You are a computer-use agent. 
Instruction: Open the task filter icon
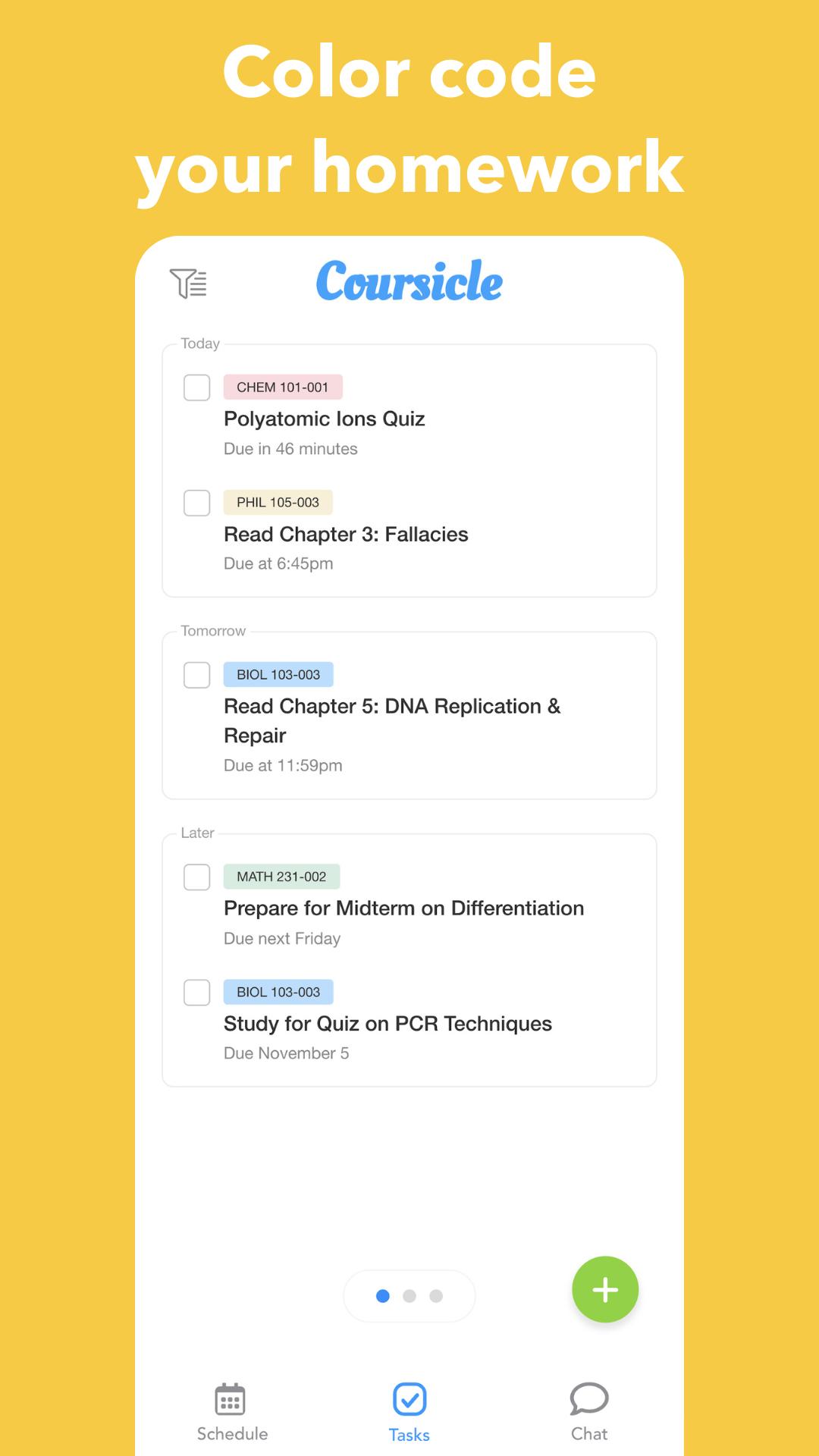[x=188, y=283]
